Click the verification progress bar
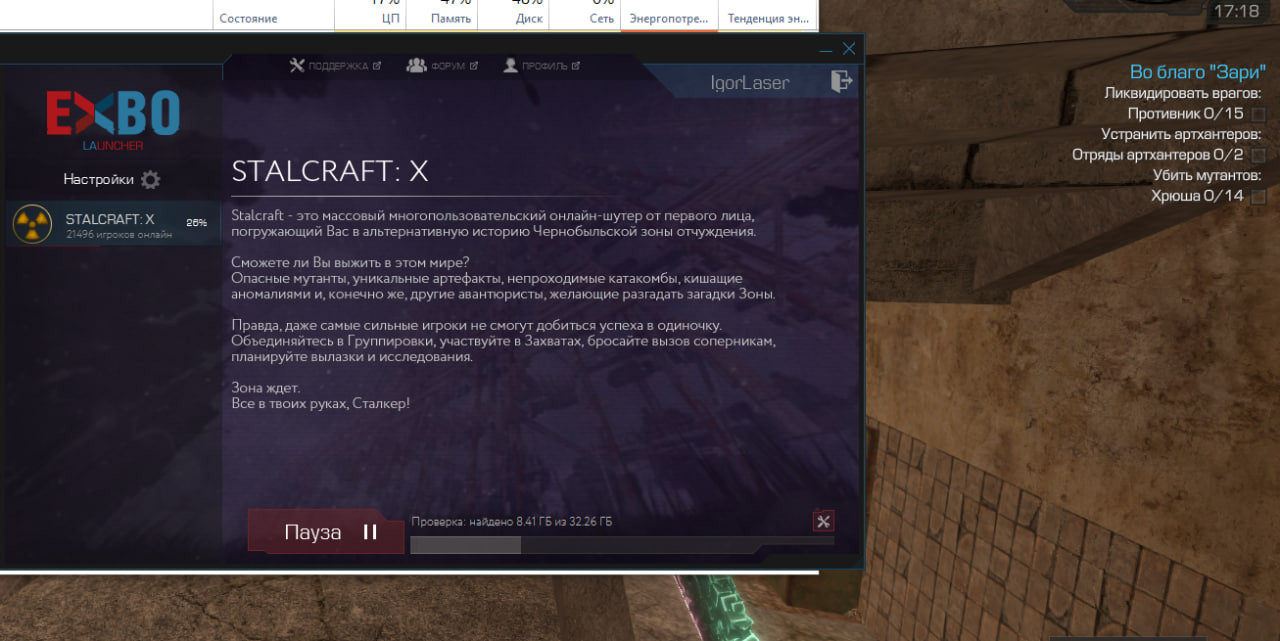The width and height of the screenshot is (1280, 641). [x=622, y=545]
